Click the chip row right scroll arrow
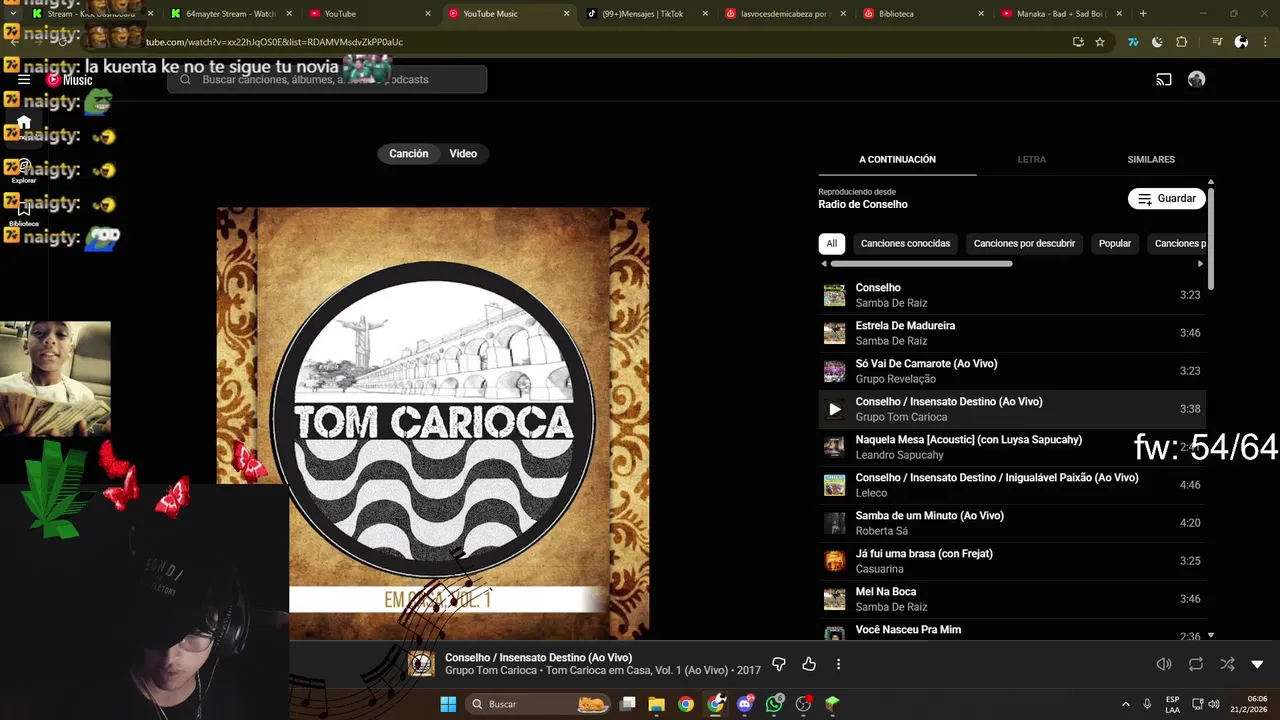 (1201, 264)
